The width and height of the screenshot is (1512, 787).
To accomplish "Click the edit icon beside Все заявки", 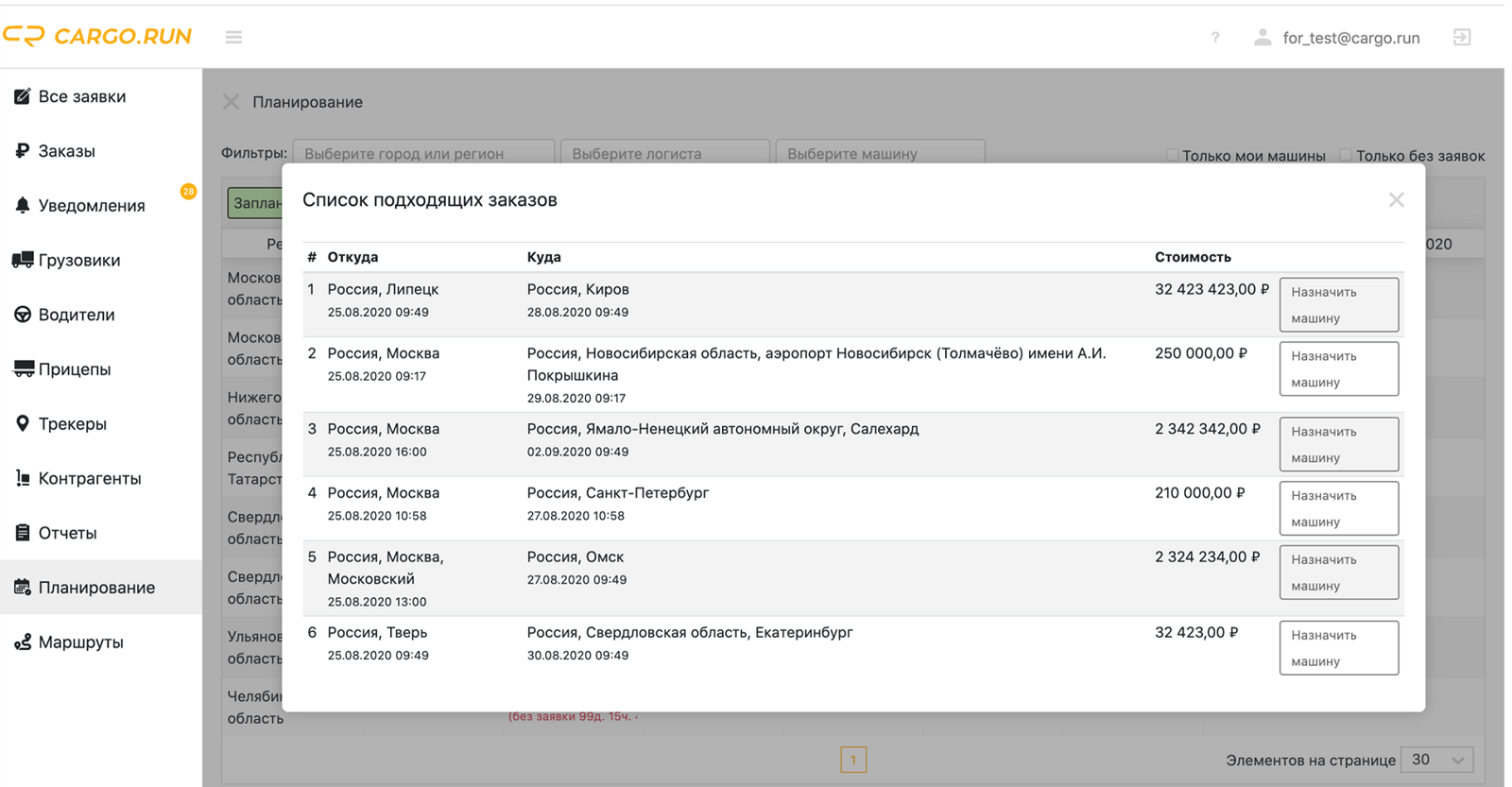I will pos(23,96).
